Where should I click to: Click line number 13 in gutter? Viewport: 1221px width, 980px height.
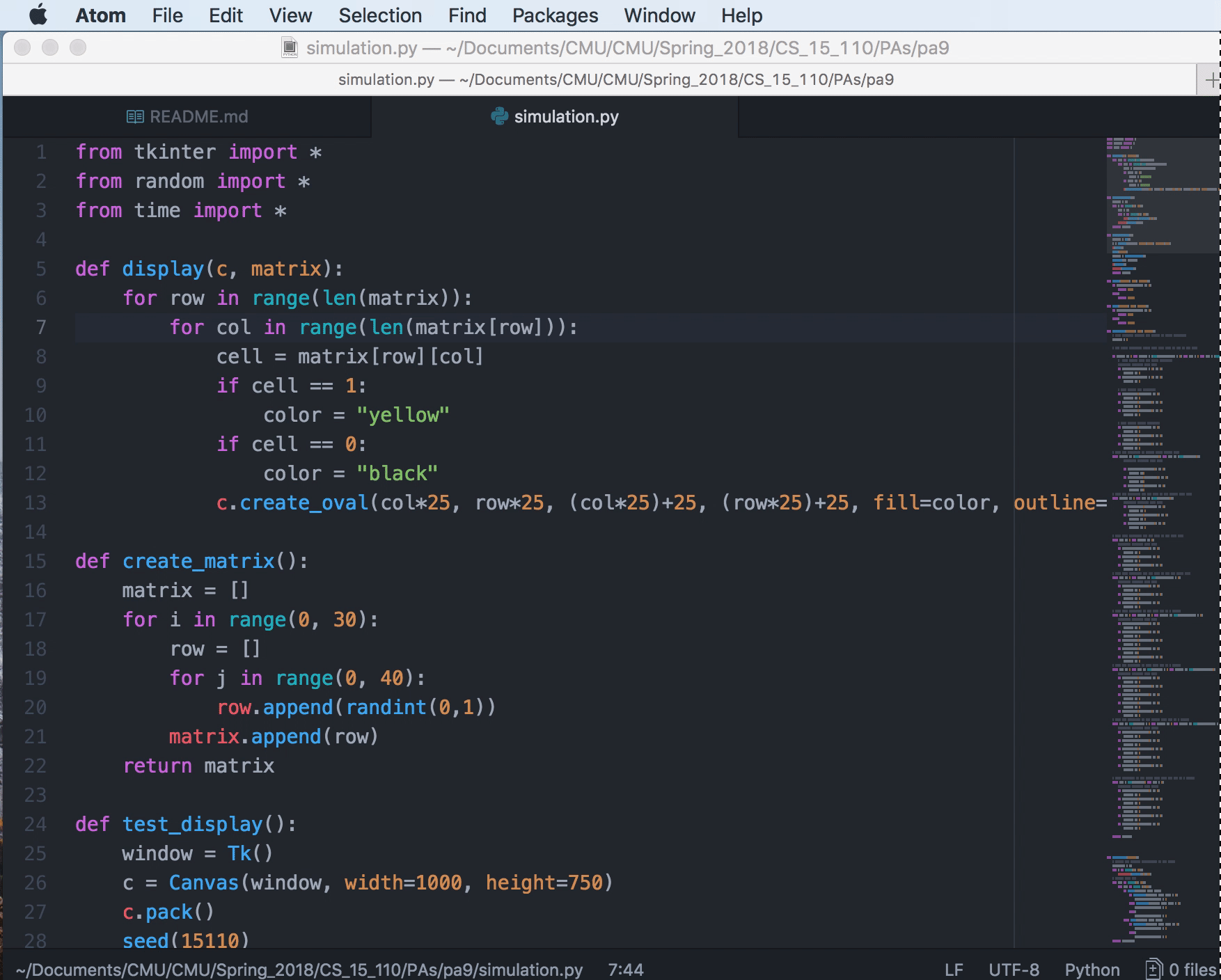tap(36, 503)
